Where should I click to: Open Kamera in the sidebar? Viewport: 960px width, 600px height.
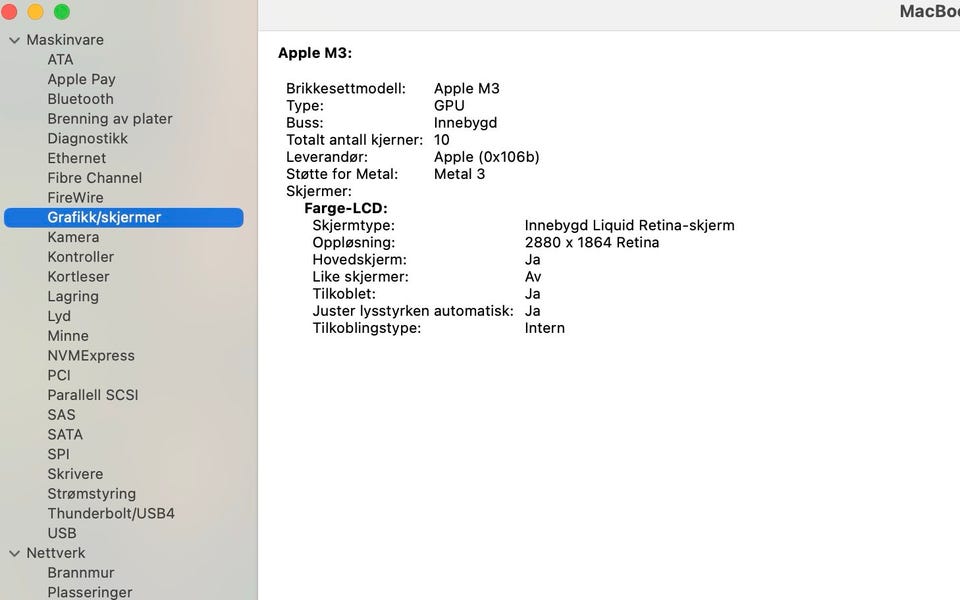pos(73,237)
